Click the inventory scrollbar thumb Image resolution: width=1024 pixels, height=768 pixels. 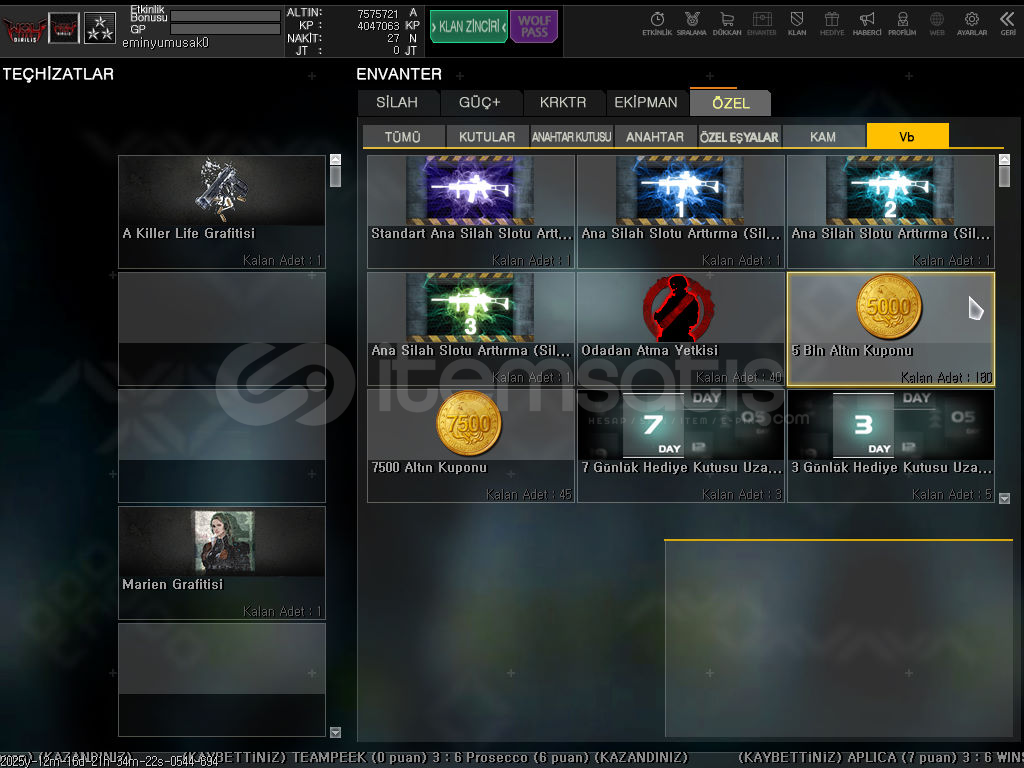tap(1004, 176)
